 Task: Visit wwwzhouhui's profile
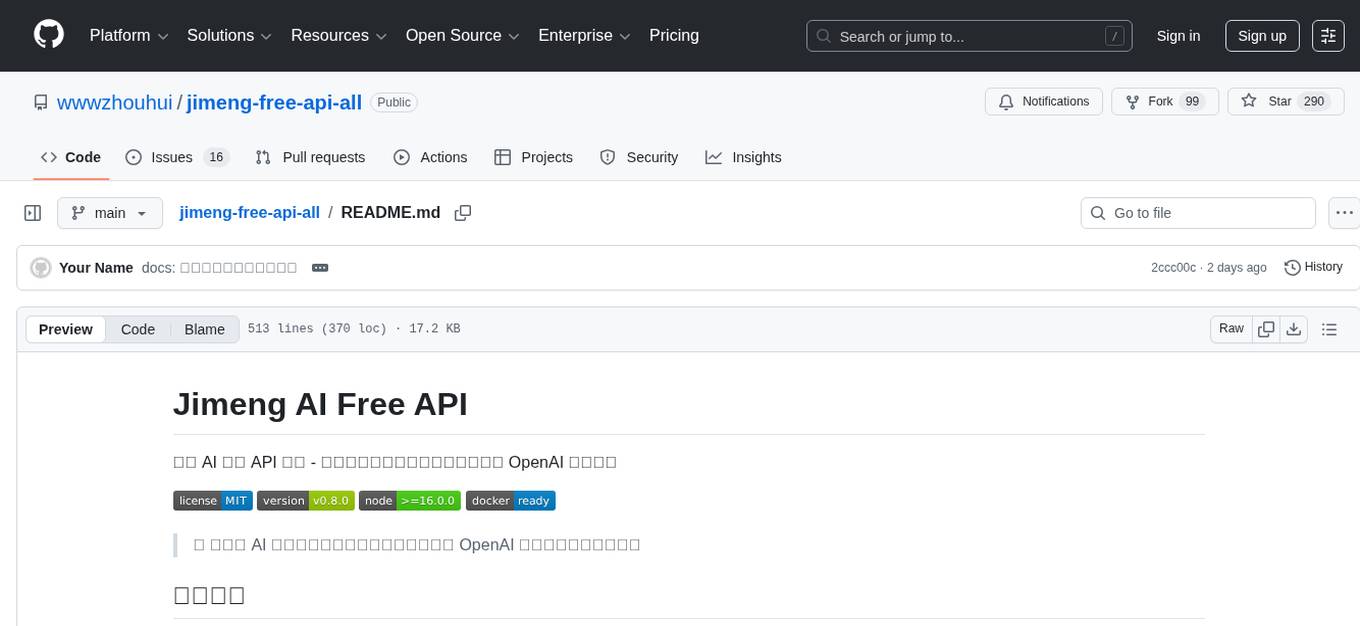(x=114, y=102)
